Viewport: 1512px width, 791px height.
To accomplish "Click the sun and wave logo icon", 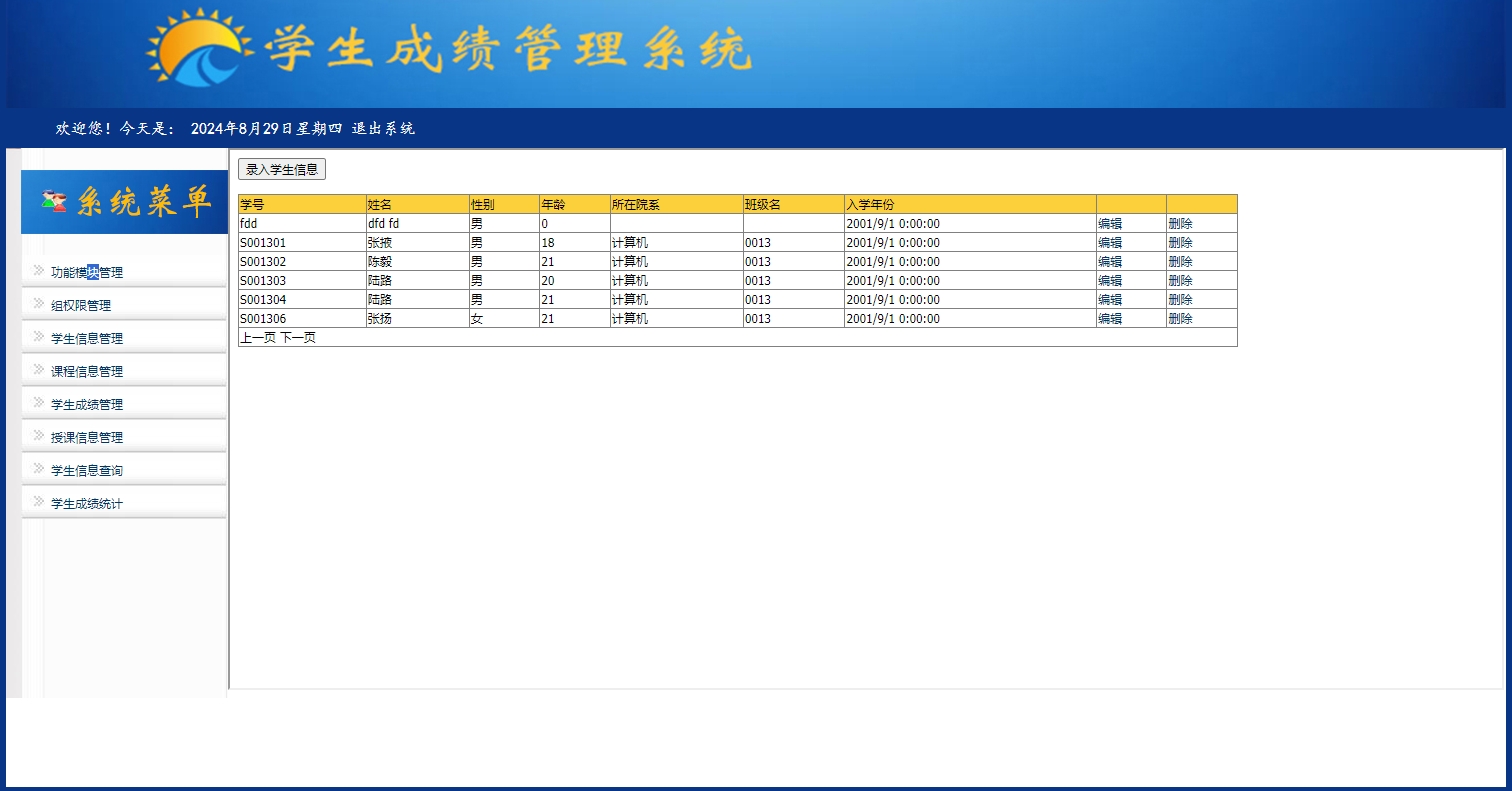I will [x=198, y=48].
